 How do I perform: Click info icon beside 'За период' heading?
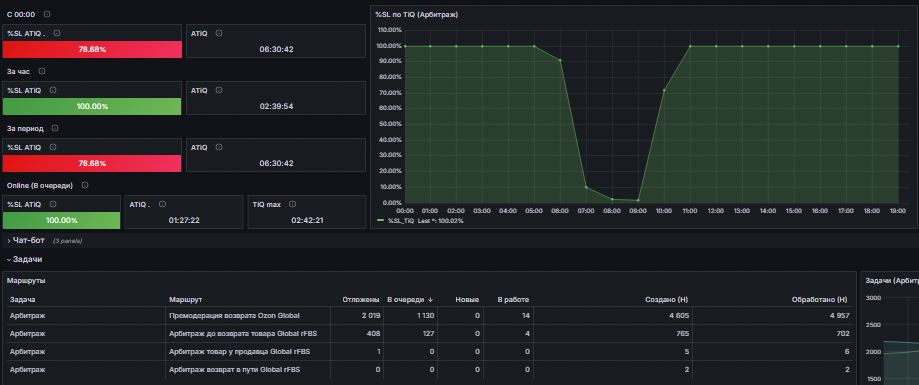click(56, 128)
